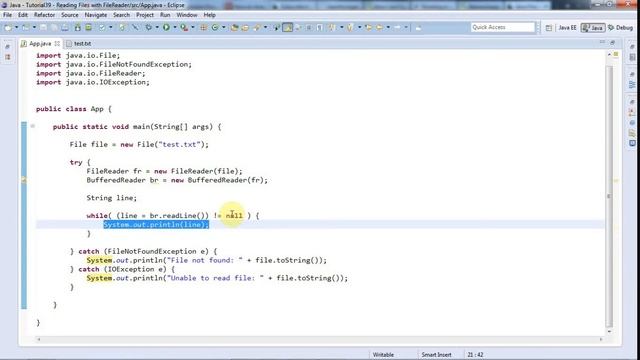Close the App.java tab
The height and width of the screenshot is (360, 640).
[57, 43]
